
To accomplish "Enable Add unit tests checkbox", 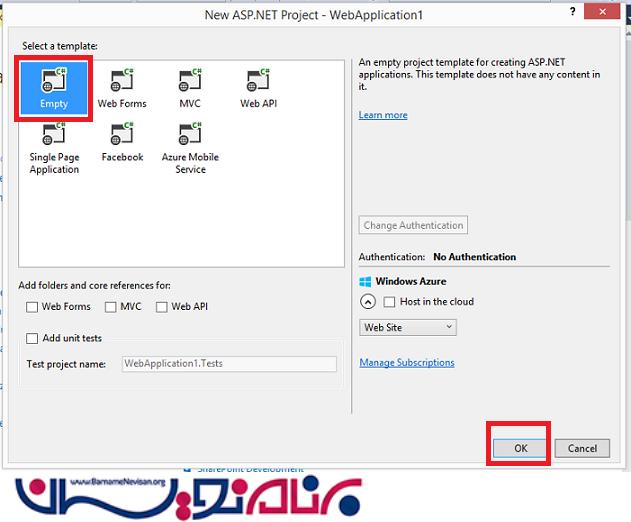I will [32, 338].
